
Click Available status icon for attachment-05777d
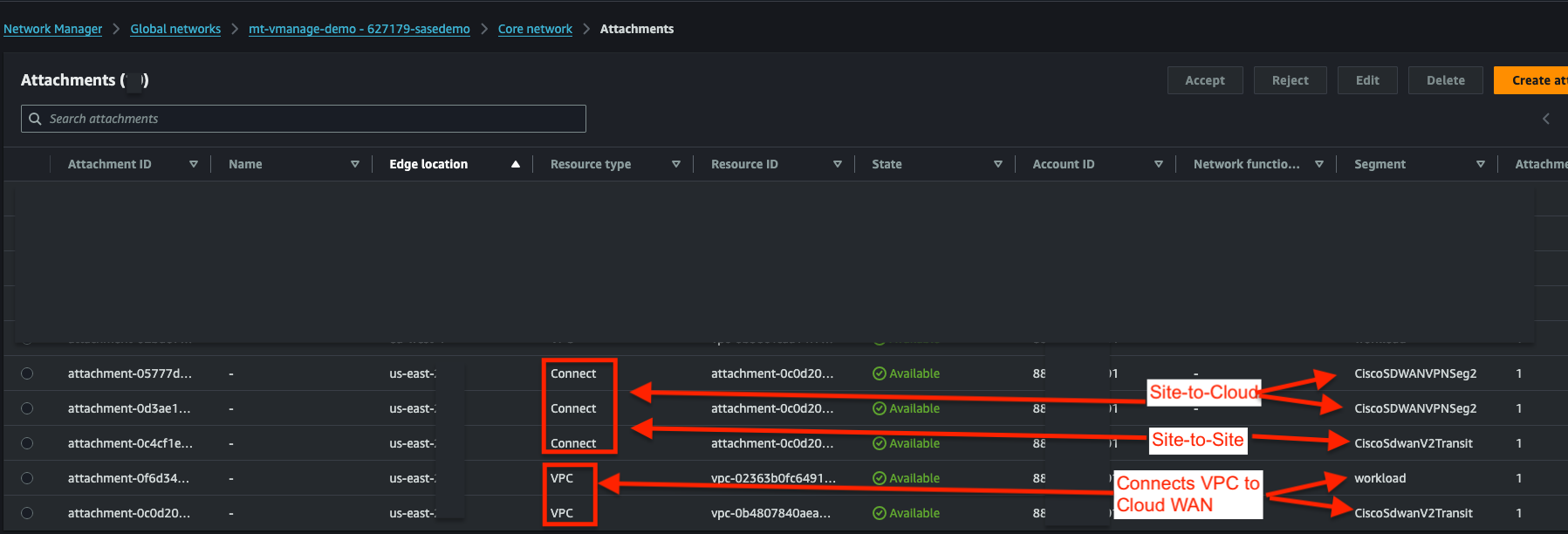coord(880,373)
